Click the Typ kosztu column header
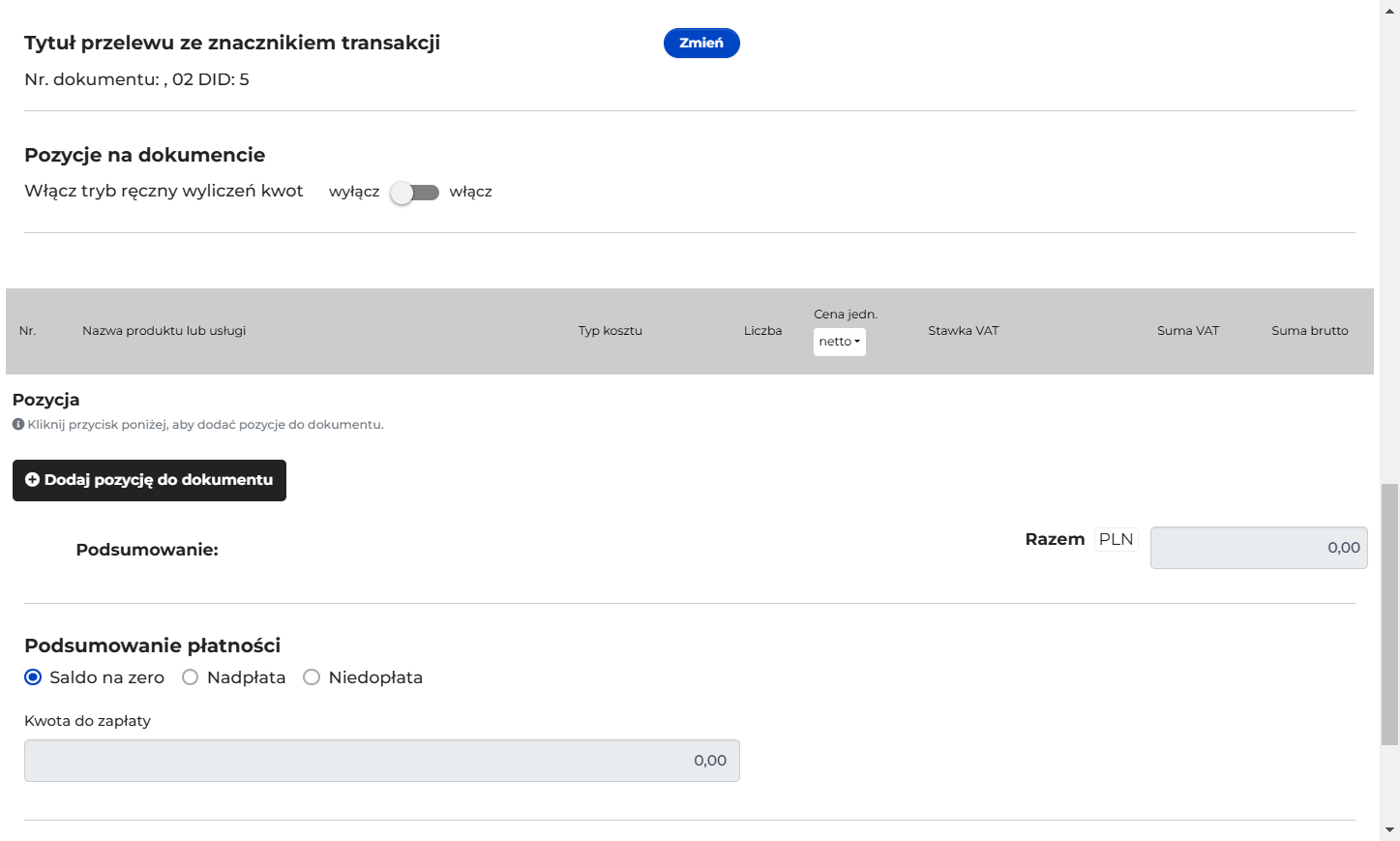 [x=611, y=331]
